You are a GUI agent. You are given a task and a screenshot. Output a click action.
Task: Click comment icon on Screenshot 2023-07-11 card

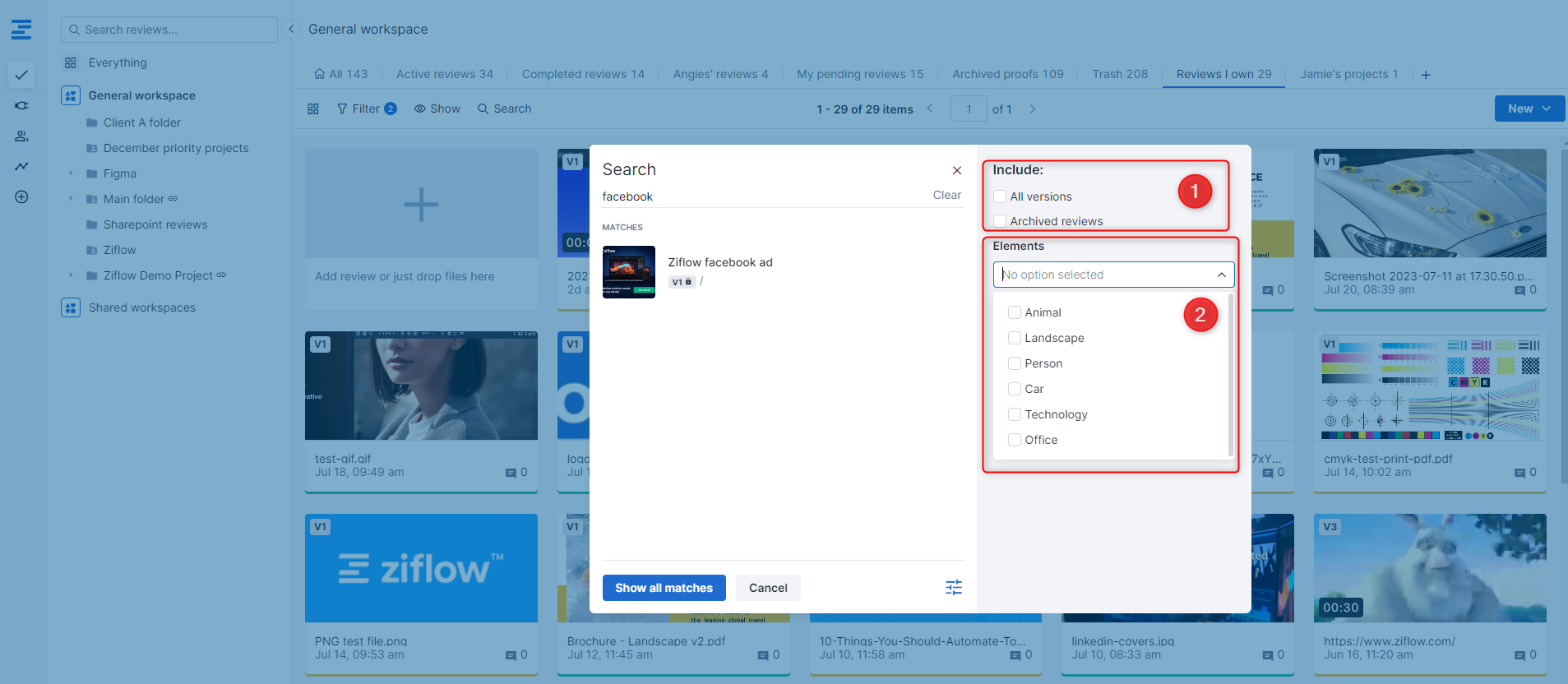[1519, 290]
